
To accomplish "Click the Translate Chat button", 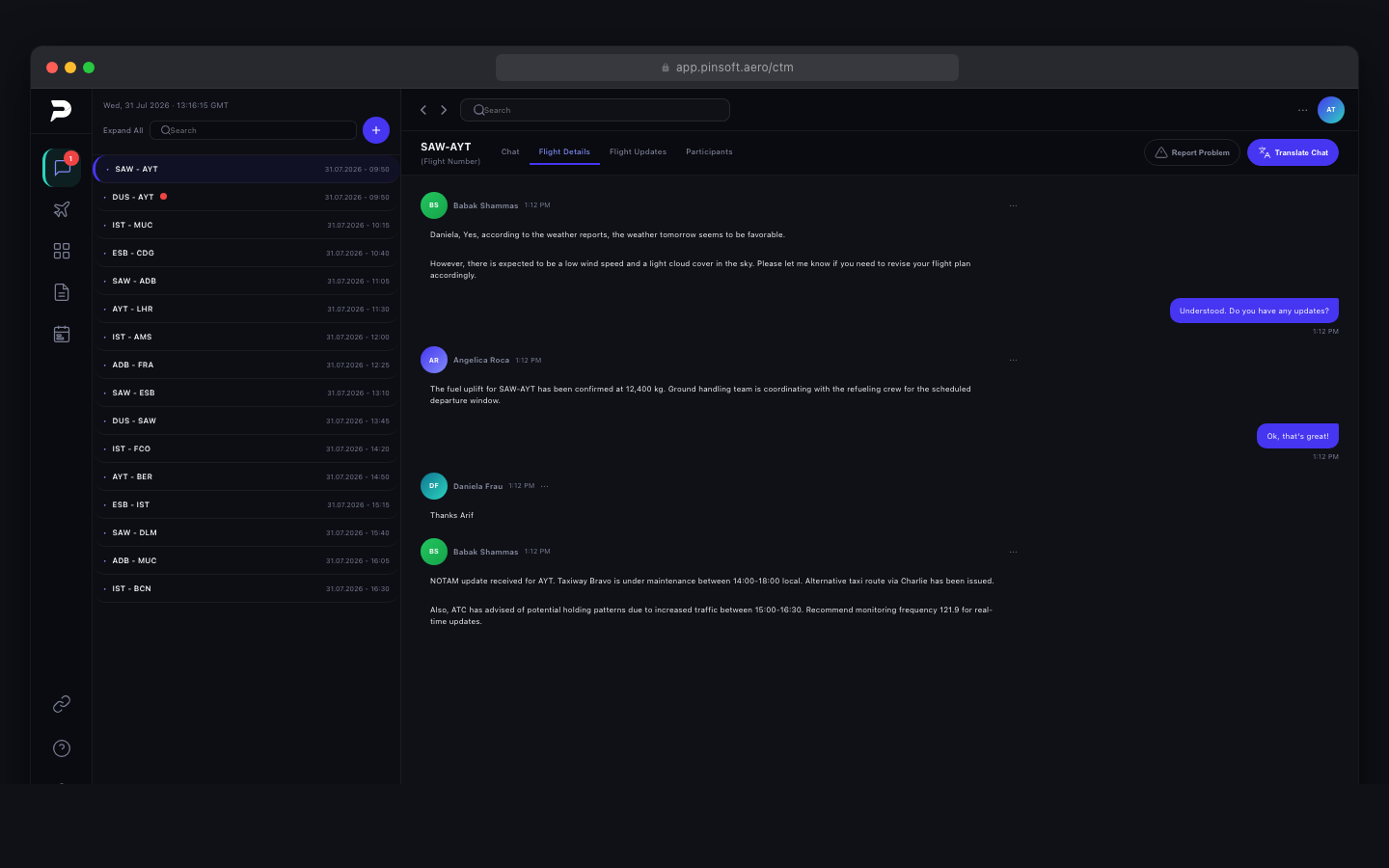I will pyautogui.click(x=1293, y=152).
